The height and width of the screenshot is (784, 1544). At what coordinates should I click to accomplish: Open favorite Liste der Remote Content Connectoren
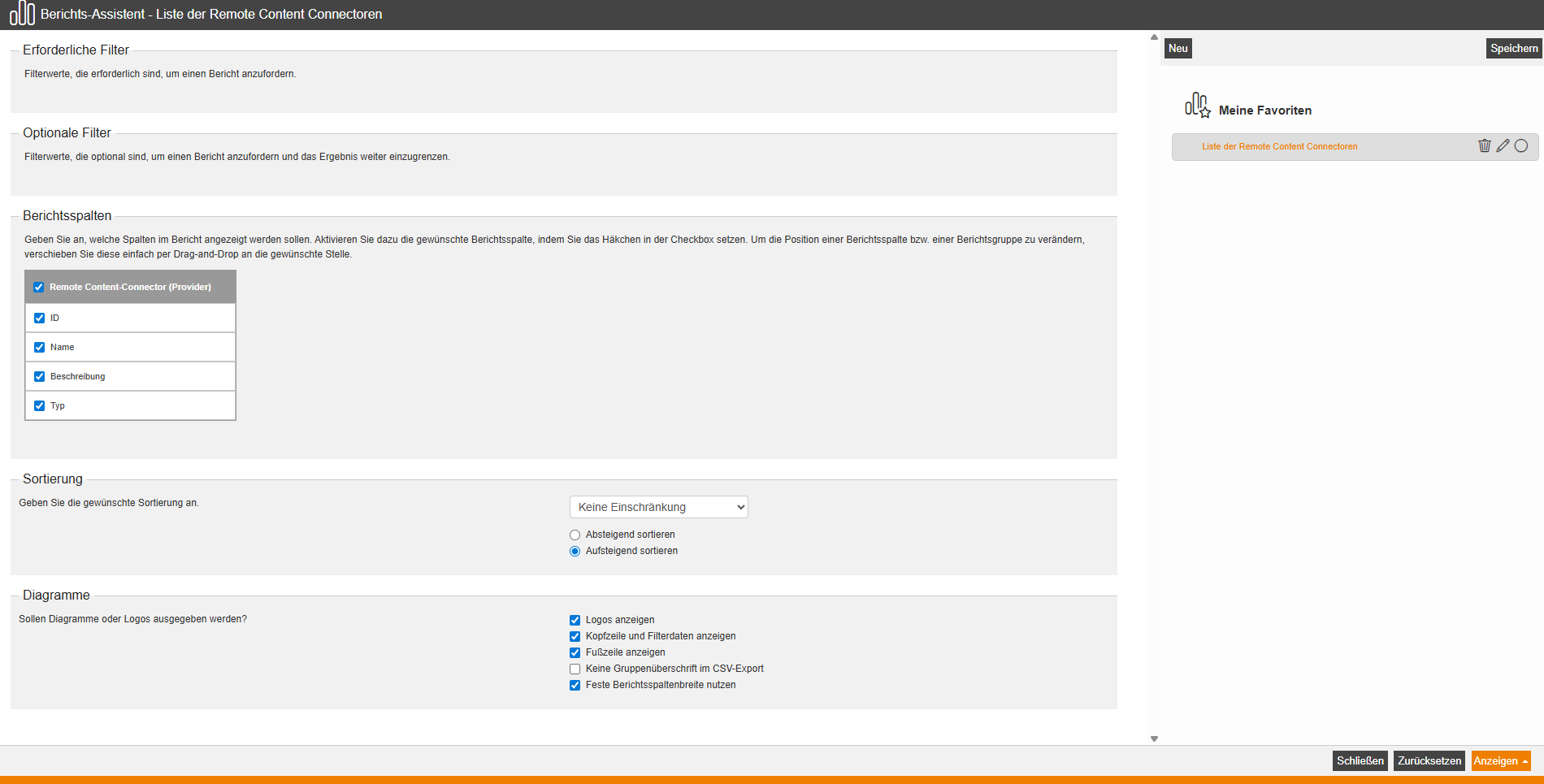(x=1279, y=147)
